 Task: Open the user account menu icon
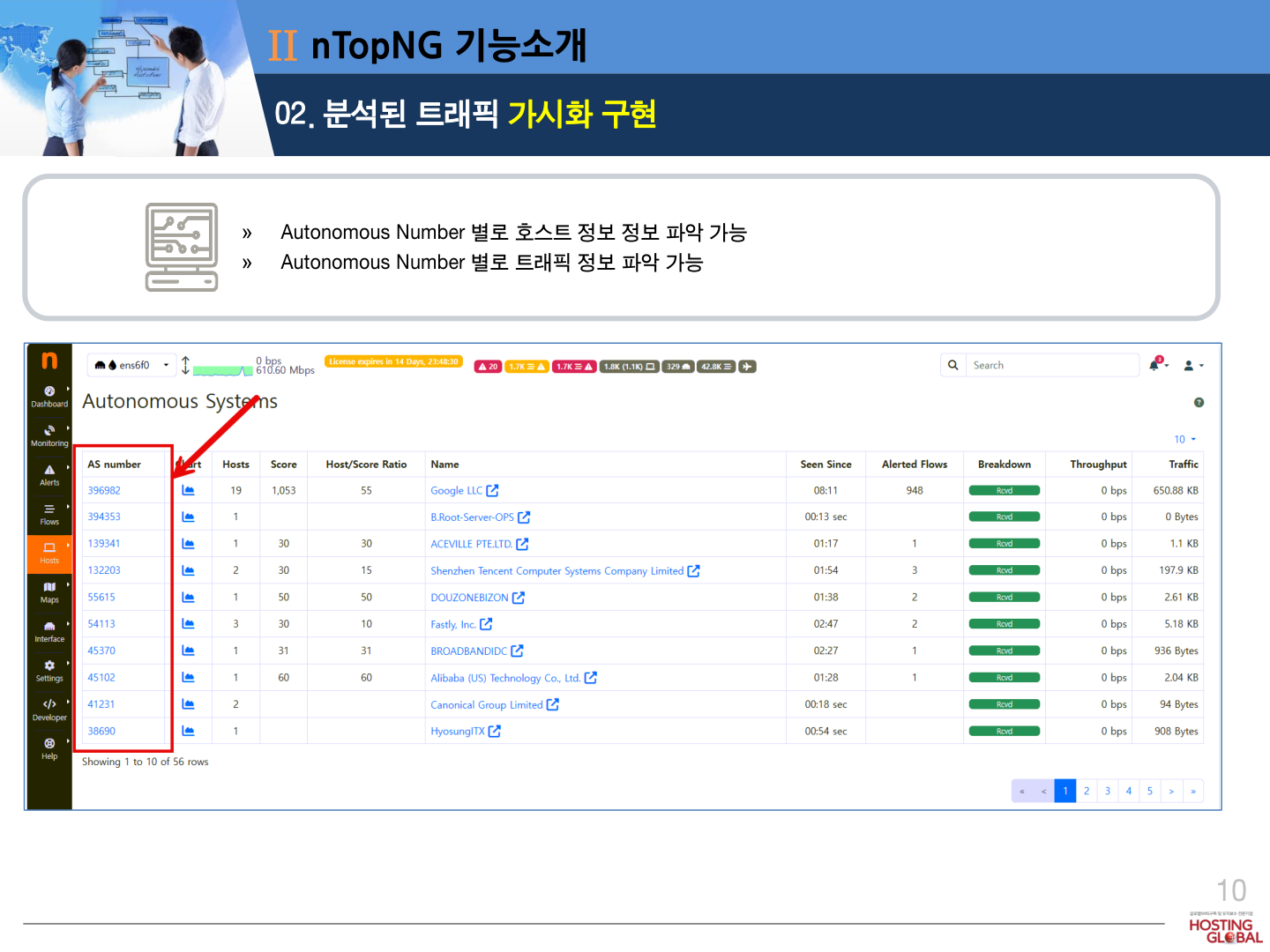(1192, 365)
